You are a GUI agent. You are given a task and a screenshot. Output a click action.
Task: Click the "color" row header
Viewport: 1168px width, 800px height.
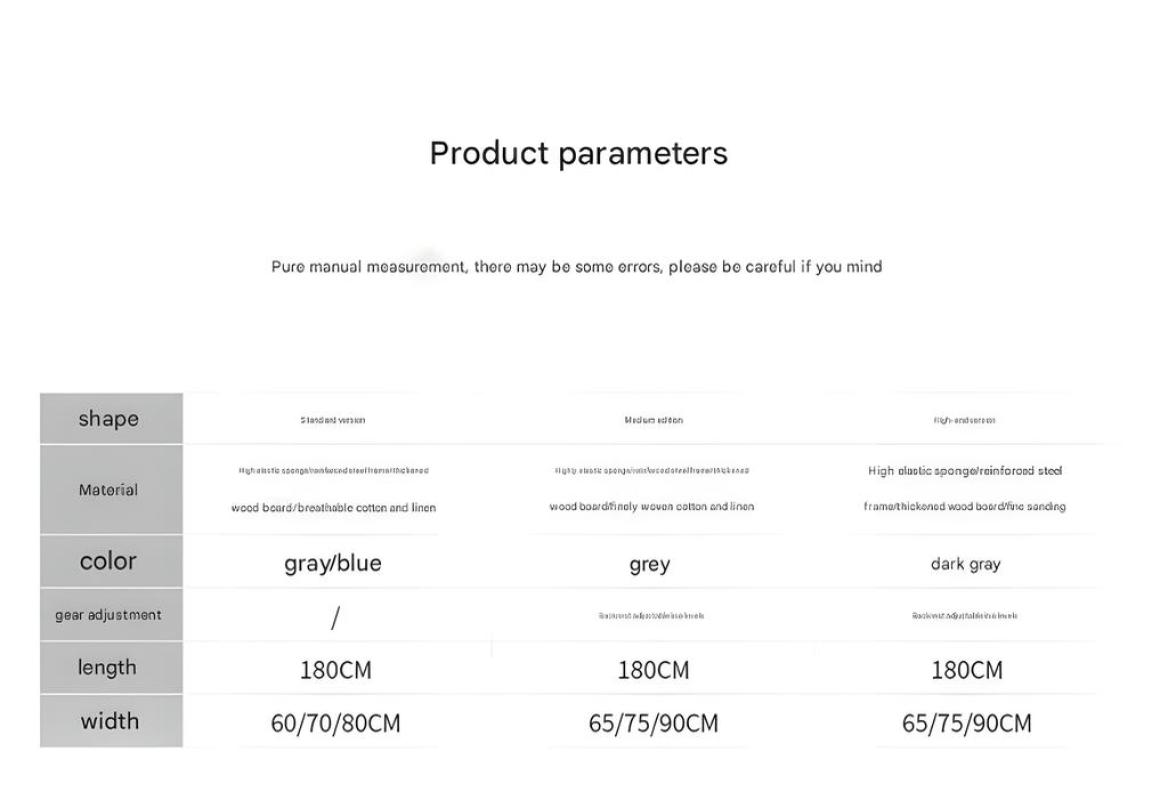pyautogui.click(x=108, y=561)
